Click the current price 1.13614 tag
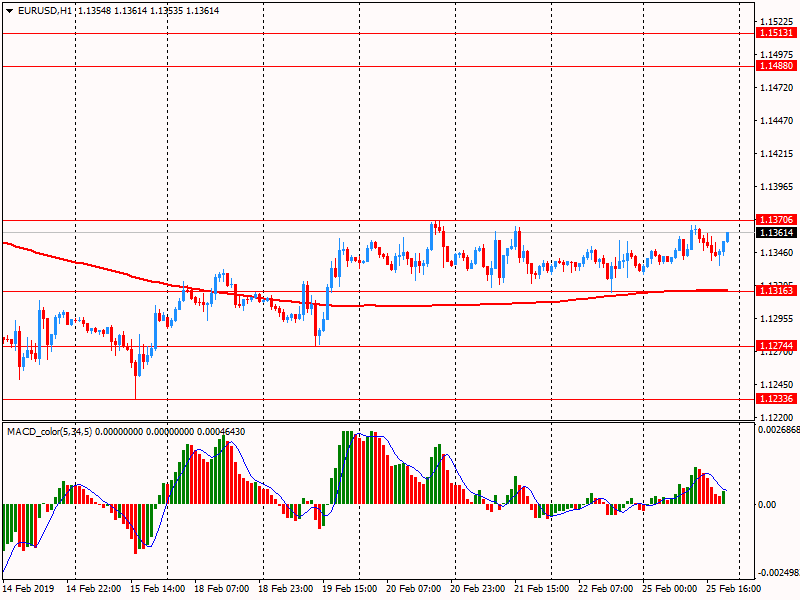Screen dimensions: 800x600 [x=776, y=233]
